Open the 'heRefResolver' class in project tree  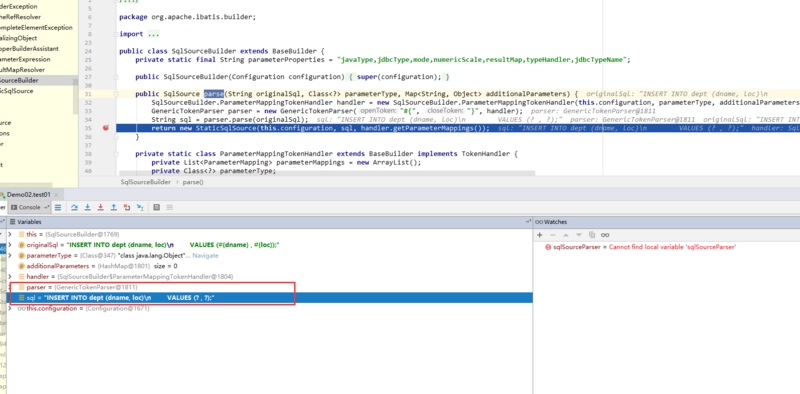(x=20, y=17)
